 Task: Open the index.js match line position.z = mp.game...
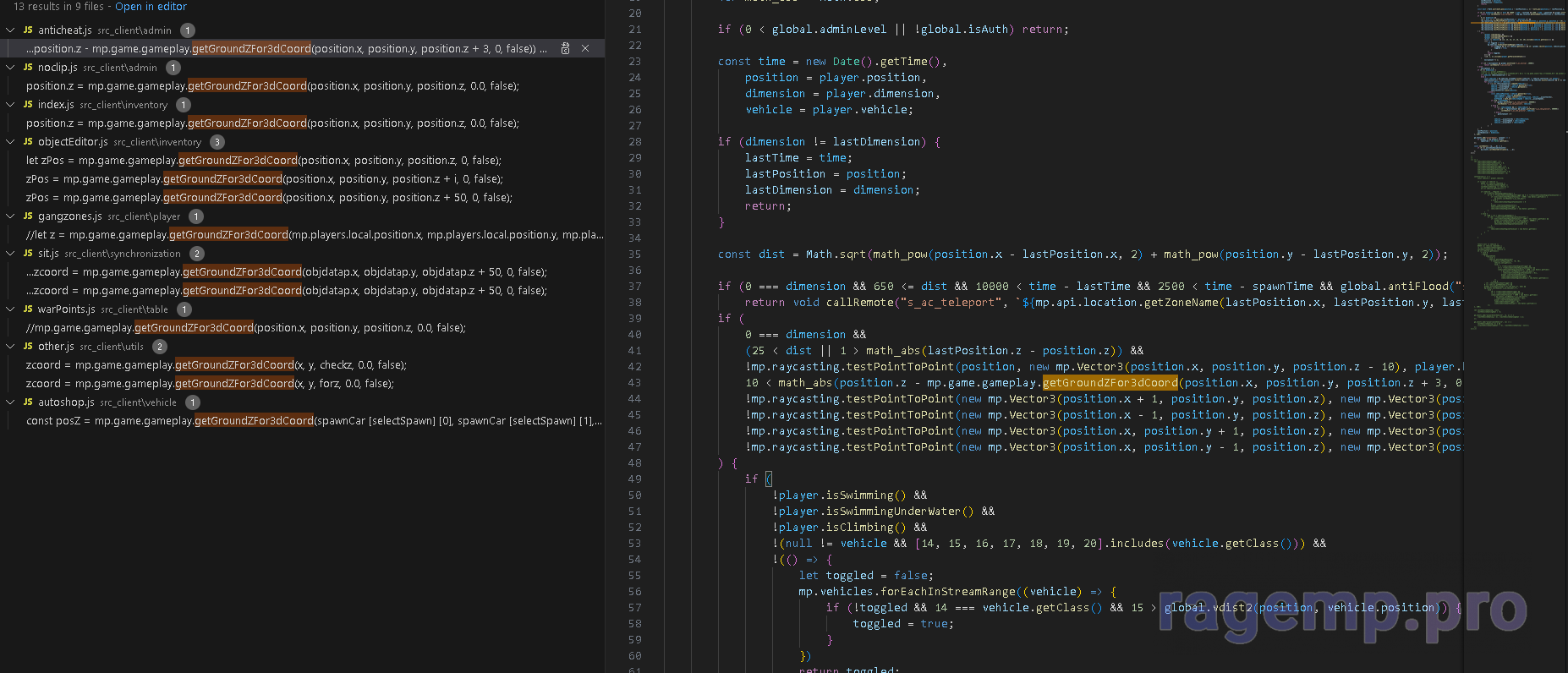(272, 123)
